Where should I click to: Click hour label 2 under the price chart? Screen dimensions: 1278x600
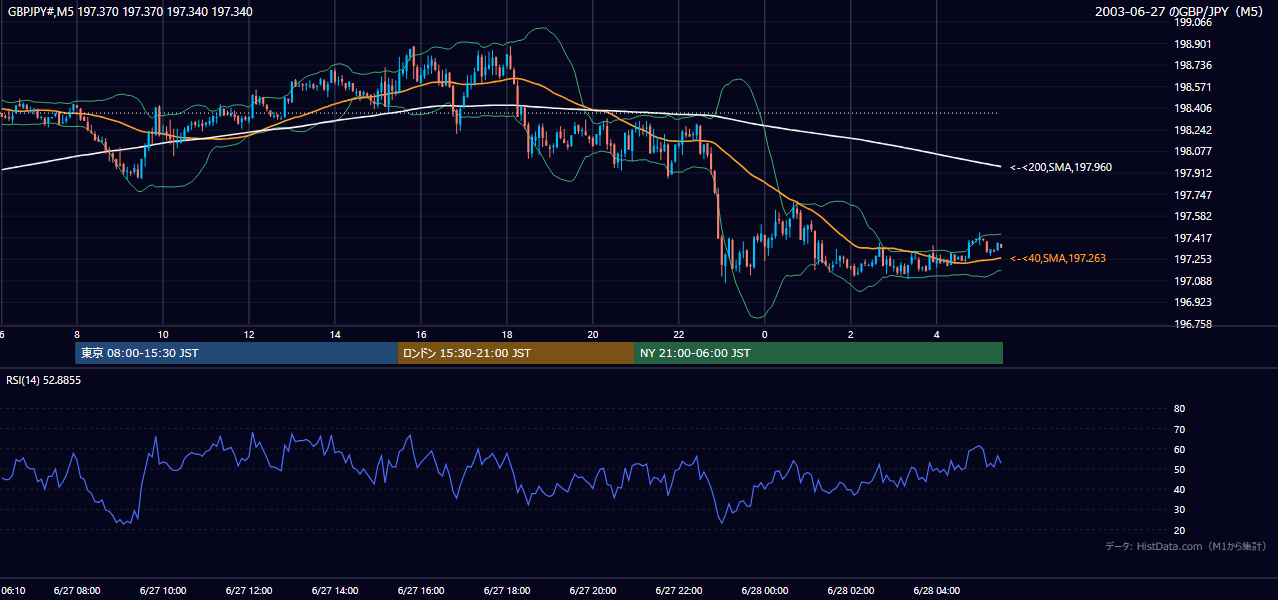coord(851,334)
